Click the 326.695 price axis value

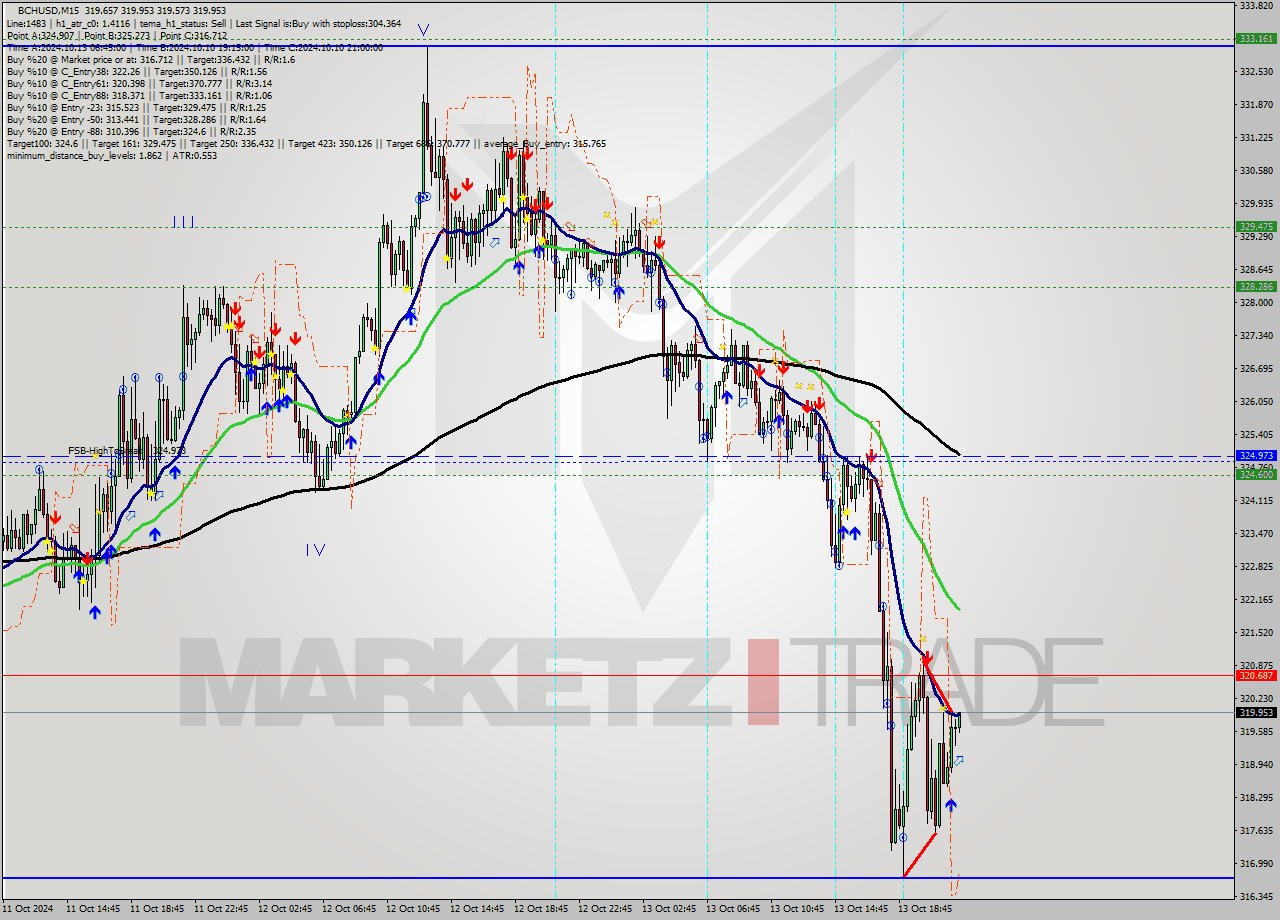[1255, 368]
